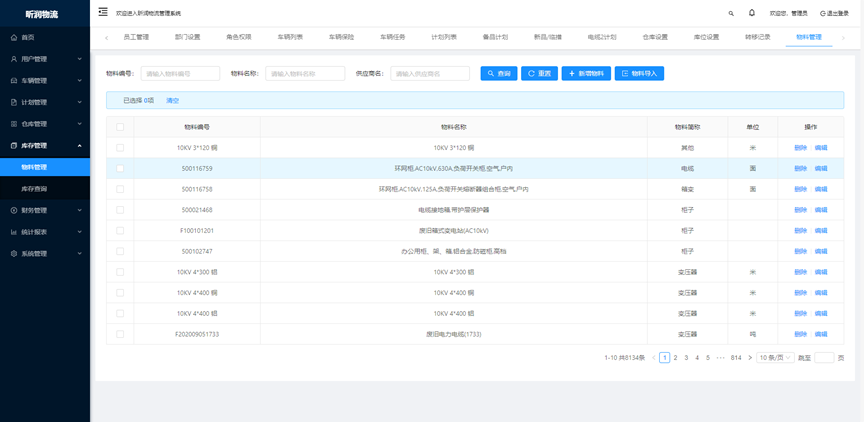Expand 计划管理 submenu via its chevron
The height and width of the screenshot is (422, 864).
80,102
